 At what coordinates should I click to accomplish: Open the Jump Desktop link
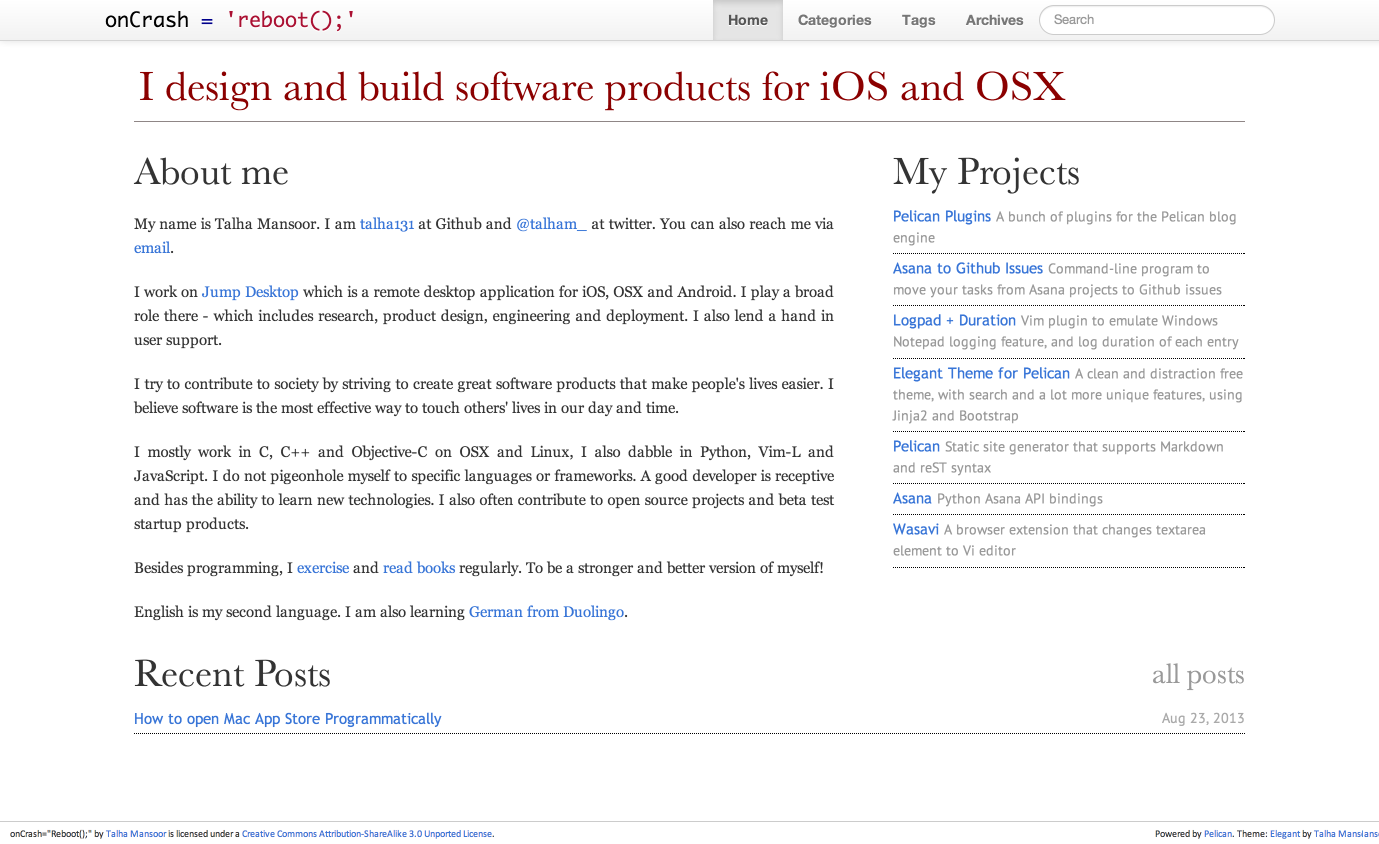tap(250, 292)
